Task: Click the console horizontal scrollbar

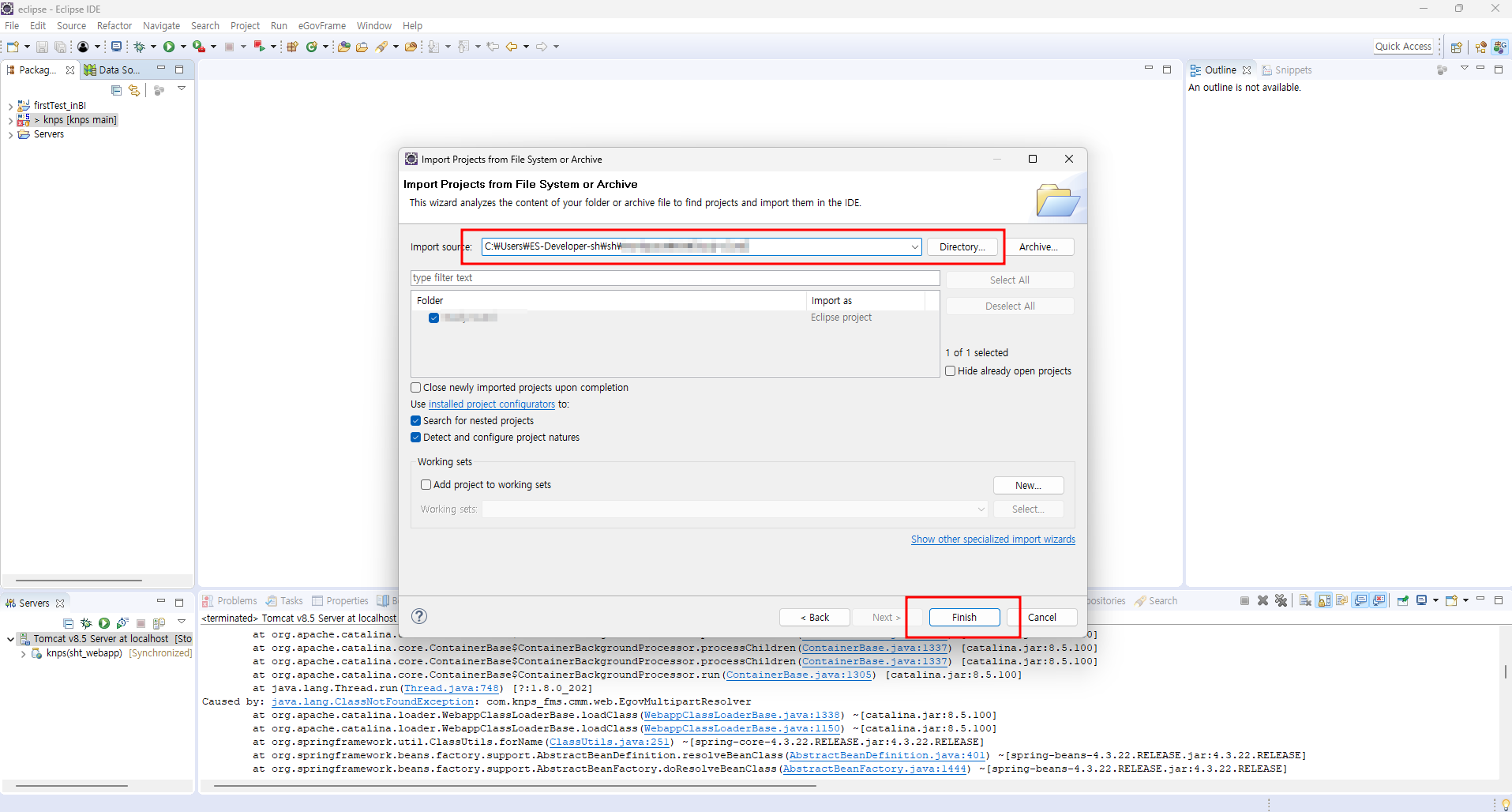Action: pyautogui.click(x=515, y=787)
